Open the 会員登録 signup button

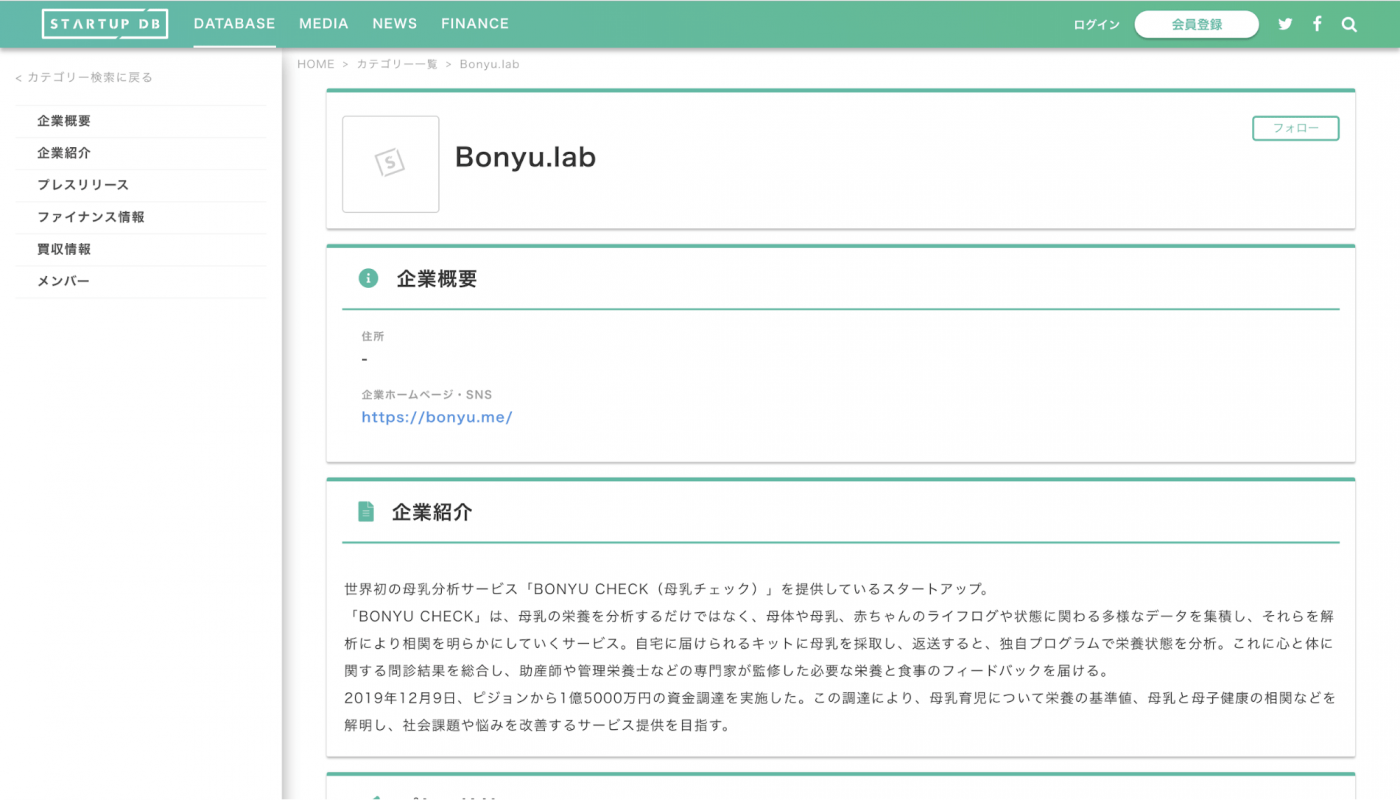[x=1196, y=24]
